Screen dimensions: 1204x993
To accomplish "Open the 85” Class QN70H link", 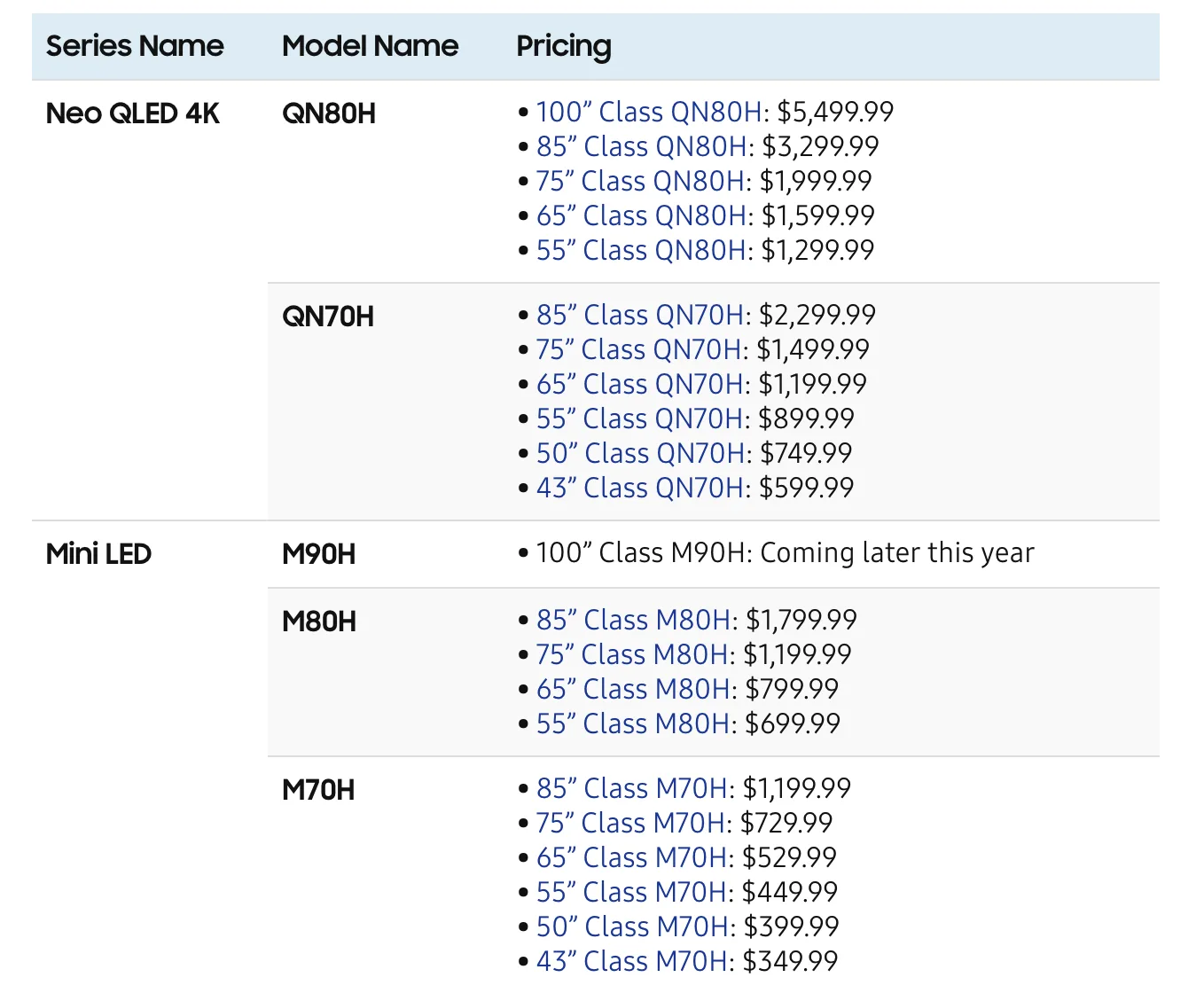I will (640, 316).
